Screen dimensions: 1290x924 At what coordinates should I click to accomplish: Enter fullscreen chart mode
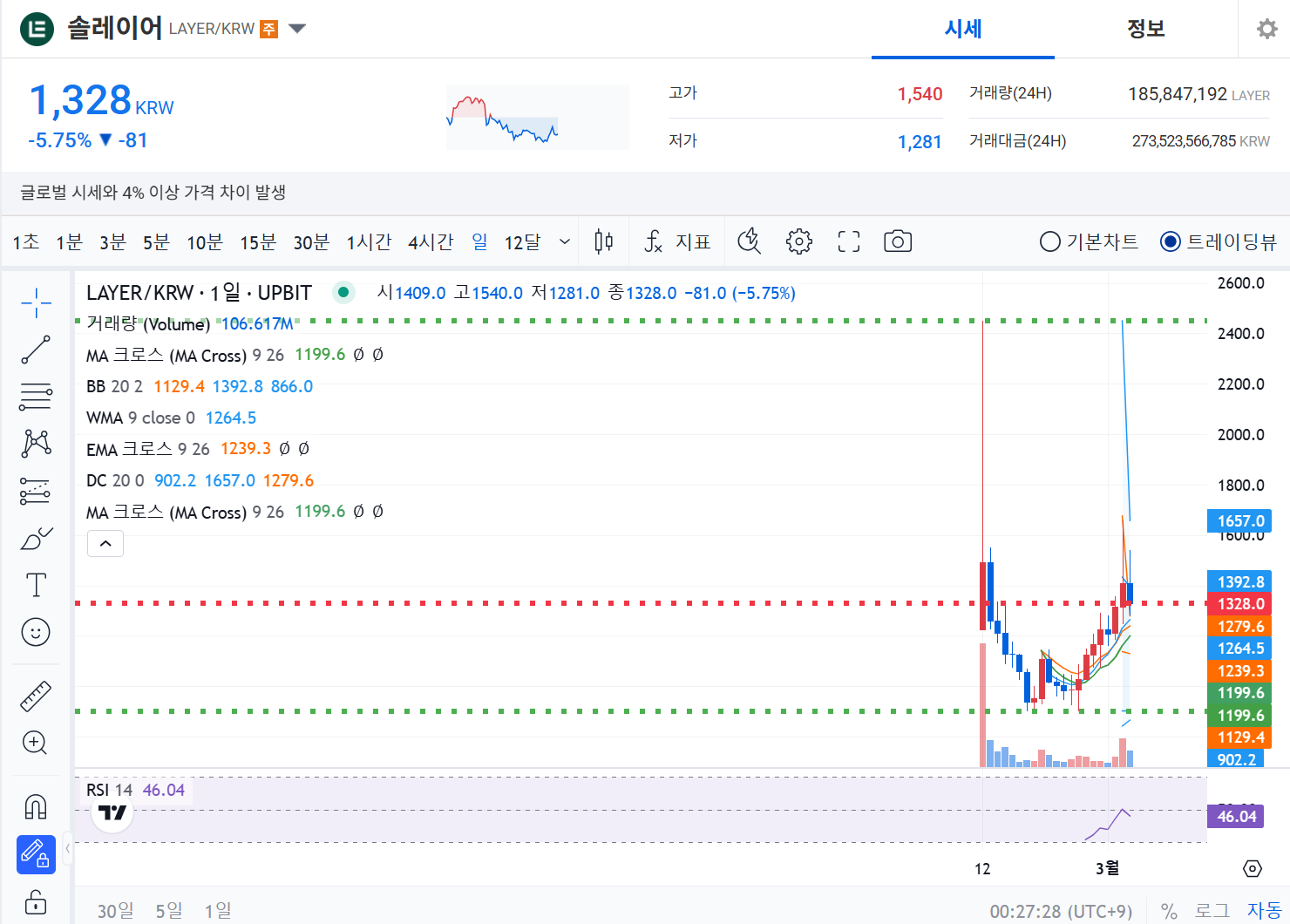848,241
